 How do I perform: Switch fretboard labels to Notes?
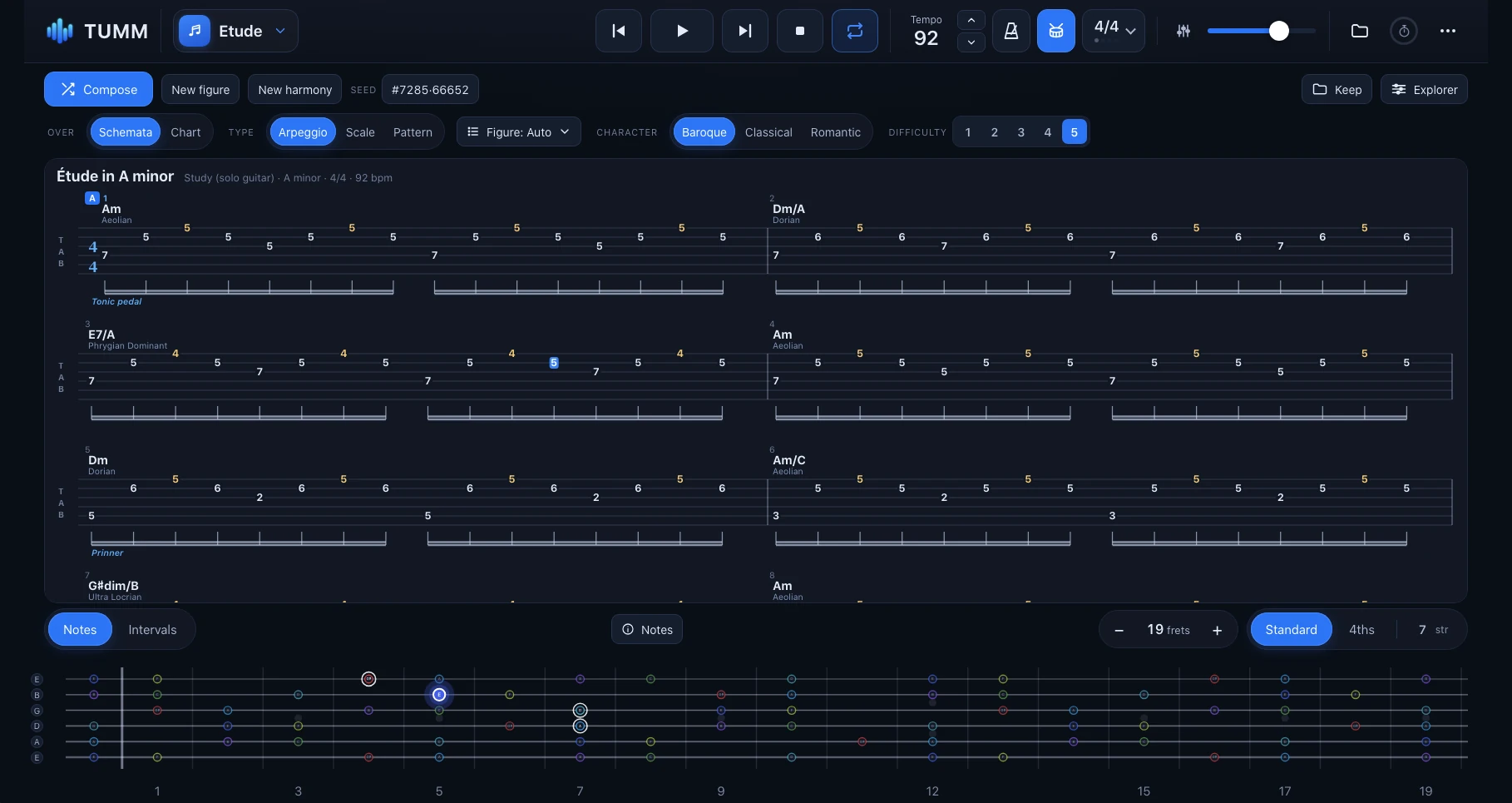click(80, 629)
